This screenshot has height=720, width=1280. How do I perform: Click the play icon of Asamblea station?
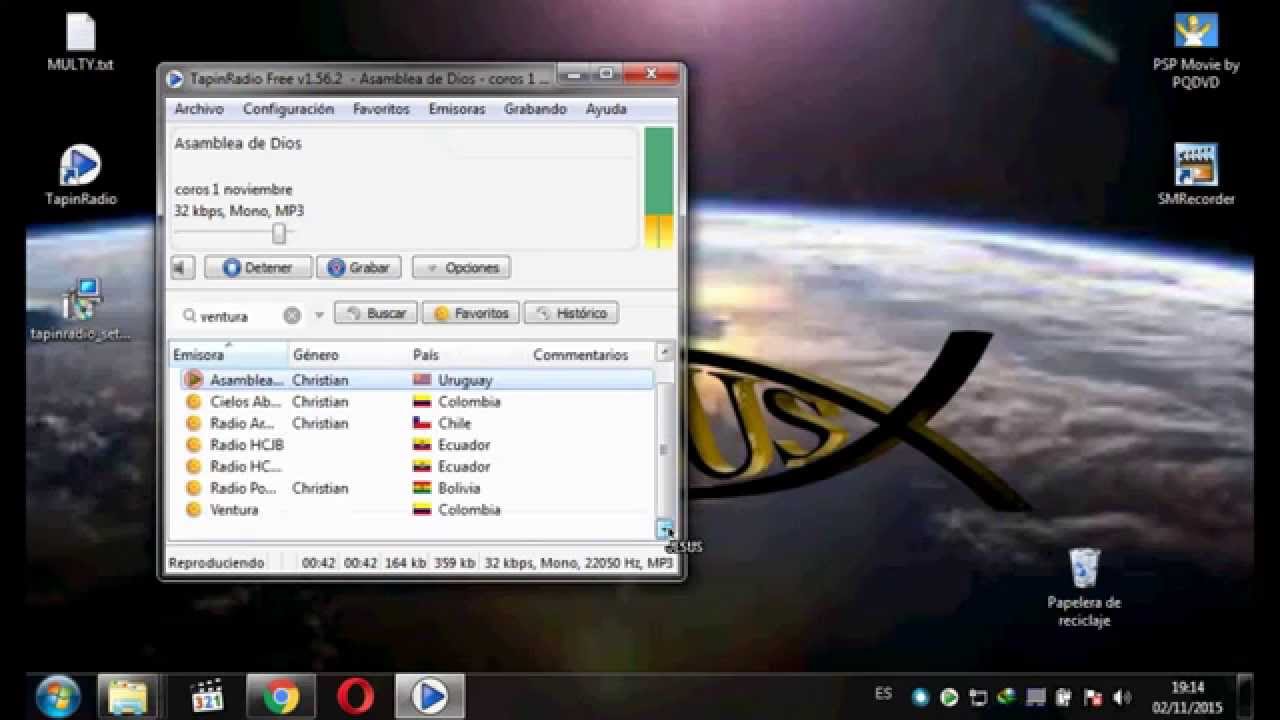[x=194, y=380]
